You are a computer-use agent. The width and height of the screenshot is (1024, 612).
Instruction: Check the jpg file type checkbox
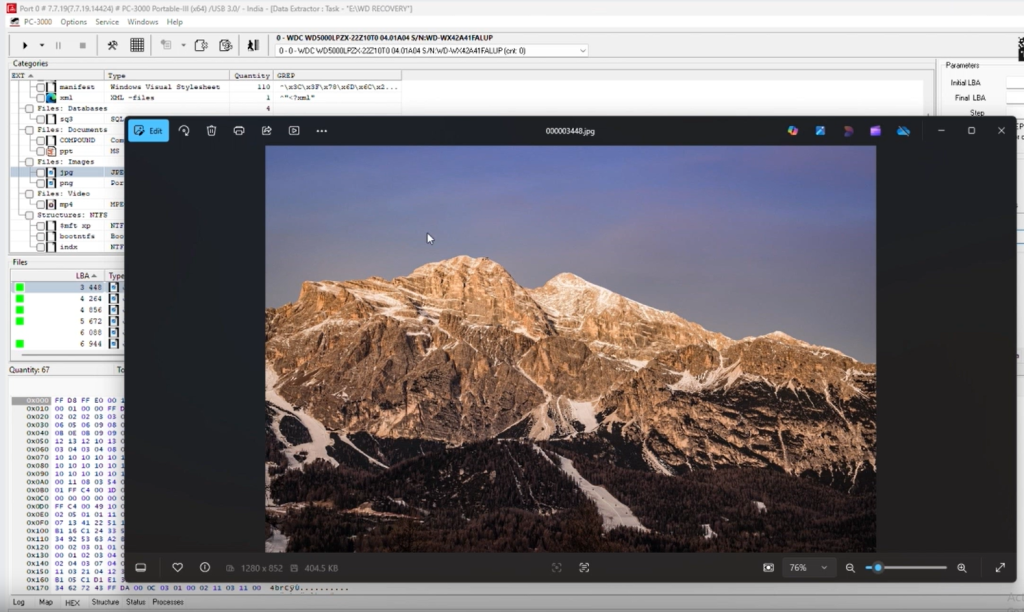[x=41, y=172]
